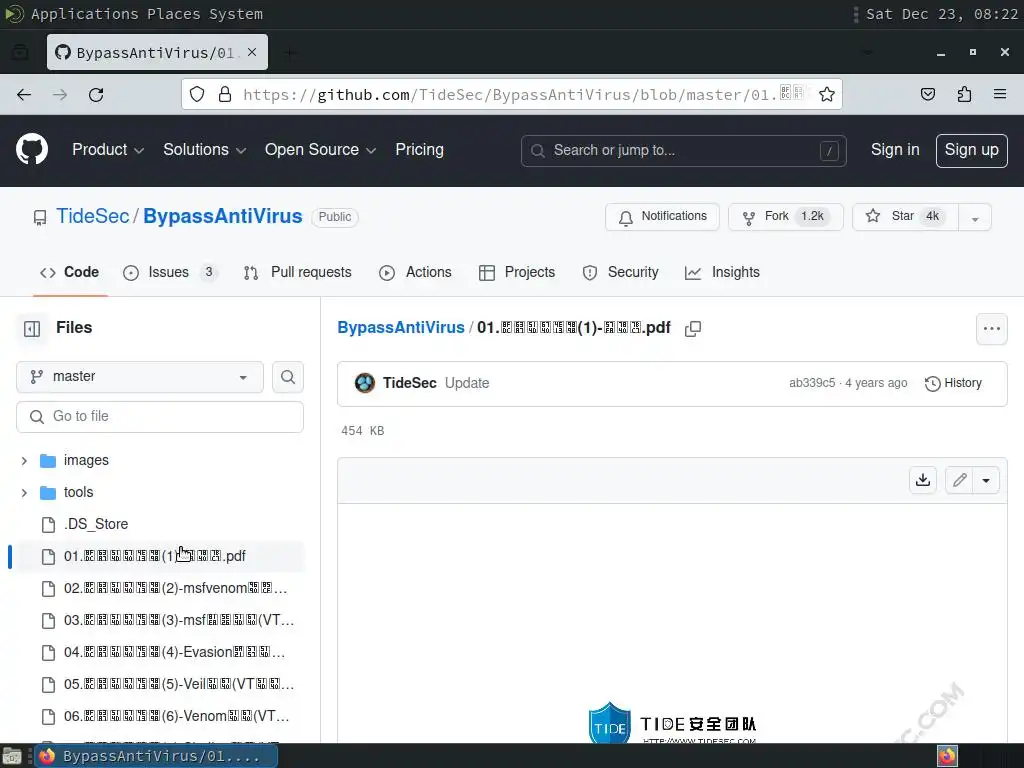The width and height of the screenshot is (1024, 768).
Task: Edit file pencil icon
Action: (x=959, y=481)
